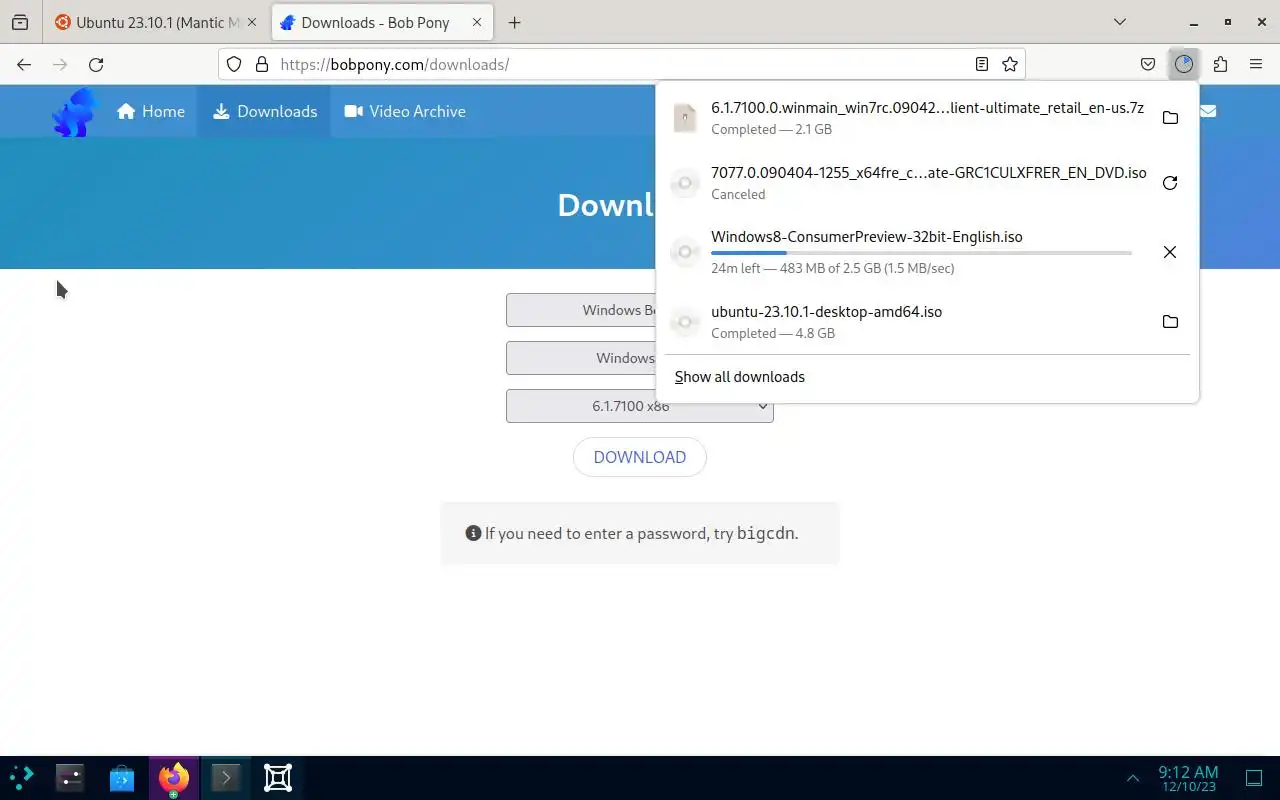
Task: Toggle reader view icon in address bar
Action: click(982, 64)
